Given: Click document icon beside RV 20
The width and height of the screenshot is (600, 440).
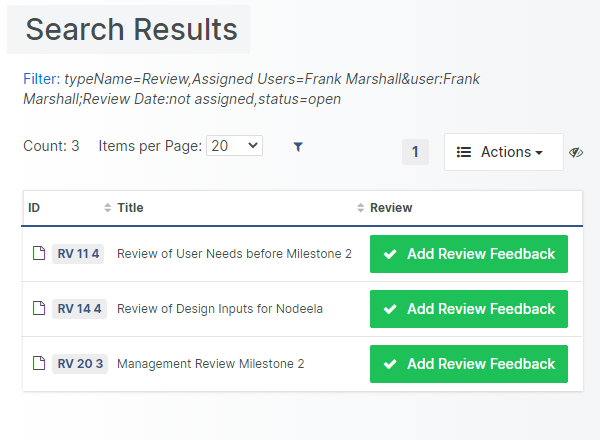Looking at the screenshot, I should coord(38,364).
